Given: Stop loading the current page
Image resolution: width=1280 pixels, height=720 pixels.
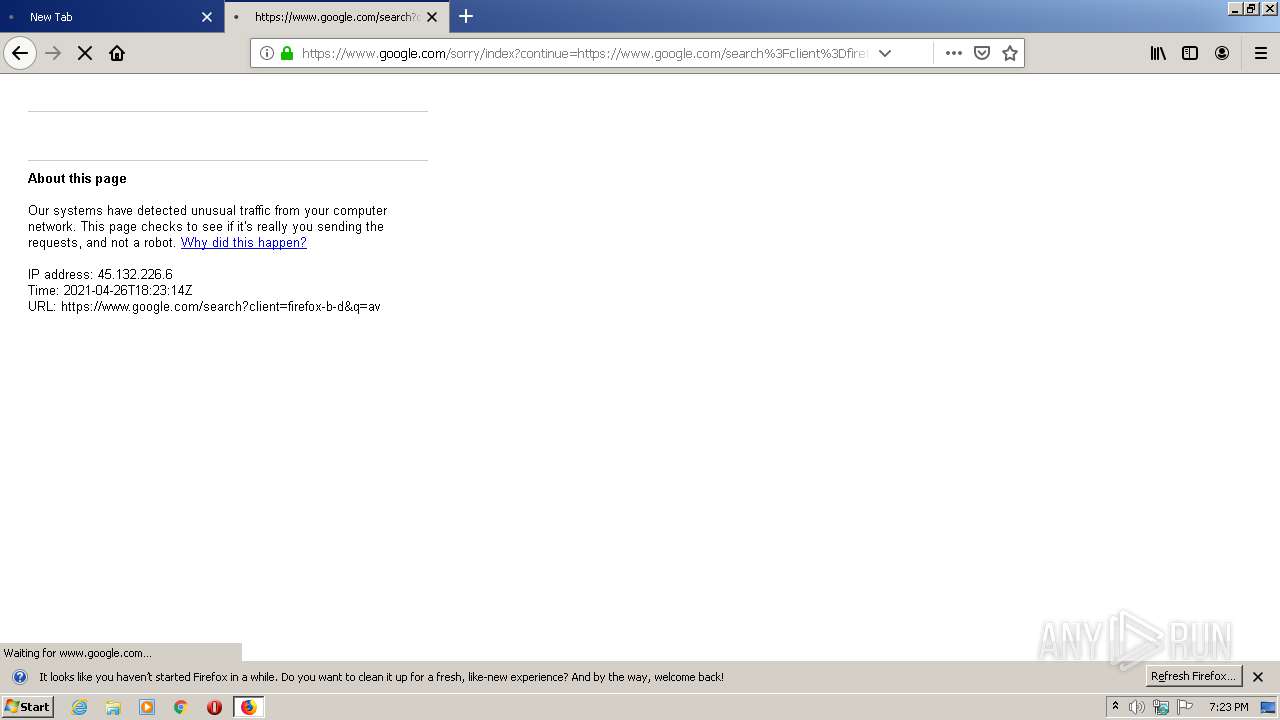Looking at the screenshot, I should [85, 53].
